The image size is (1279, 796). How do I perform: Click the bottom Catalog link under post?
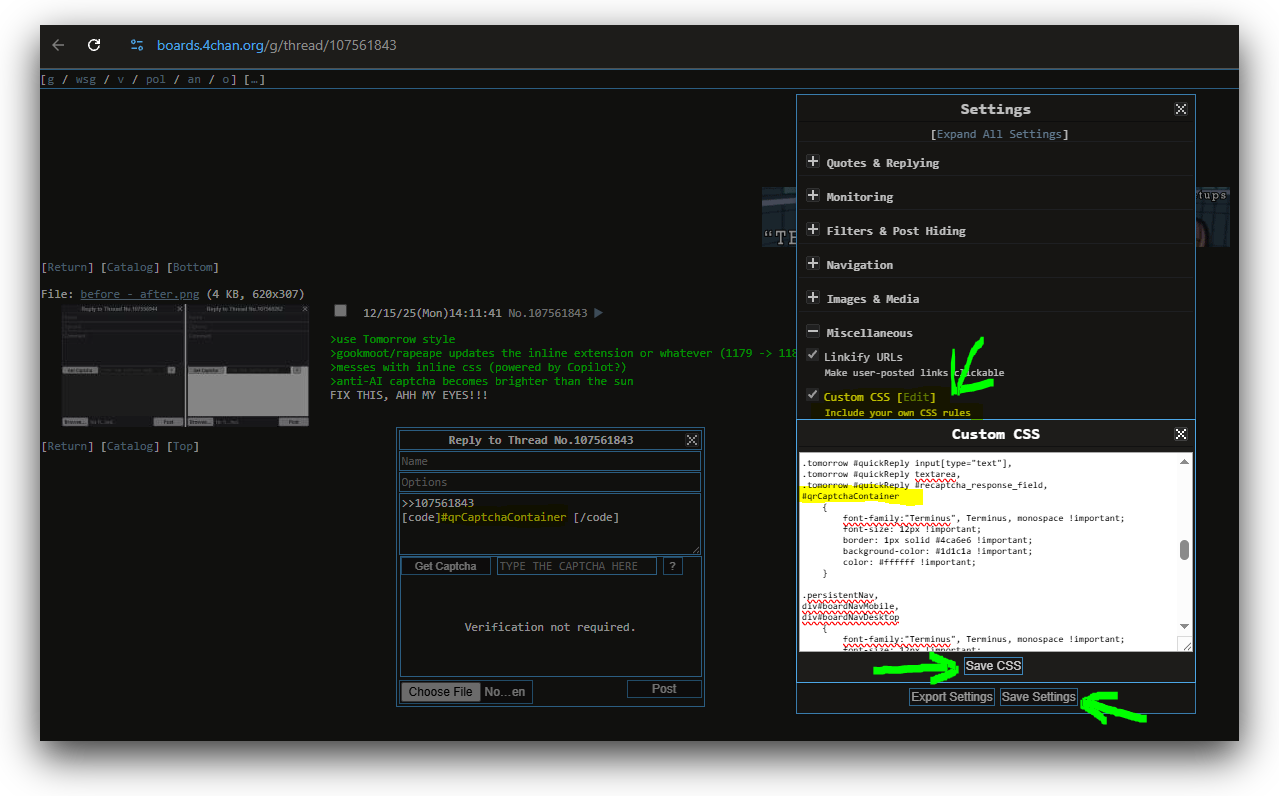pos(131,446)
